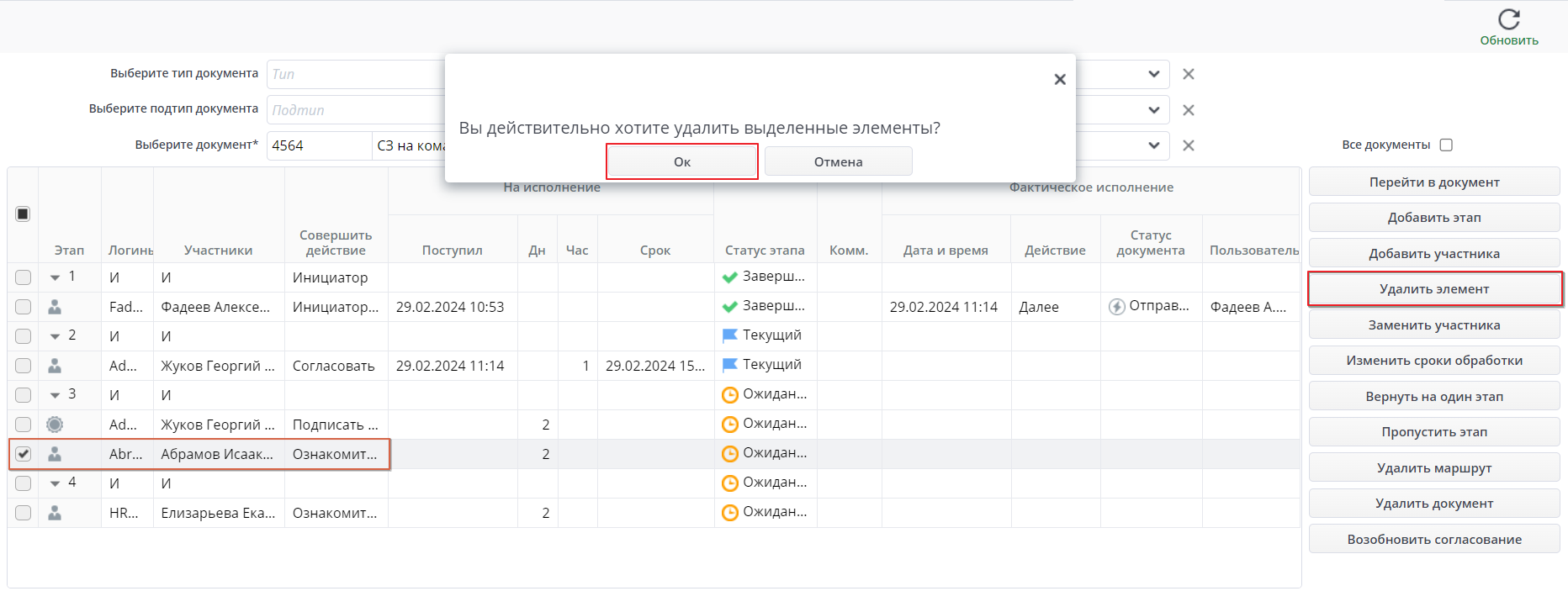Image resolution: width=1568 pixels, height=591 pixels.
Task: Sort by the Статус этапа column header
Action: click(x=764, y=251)
